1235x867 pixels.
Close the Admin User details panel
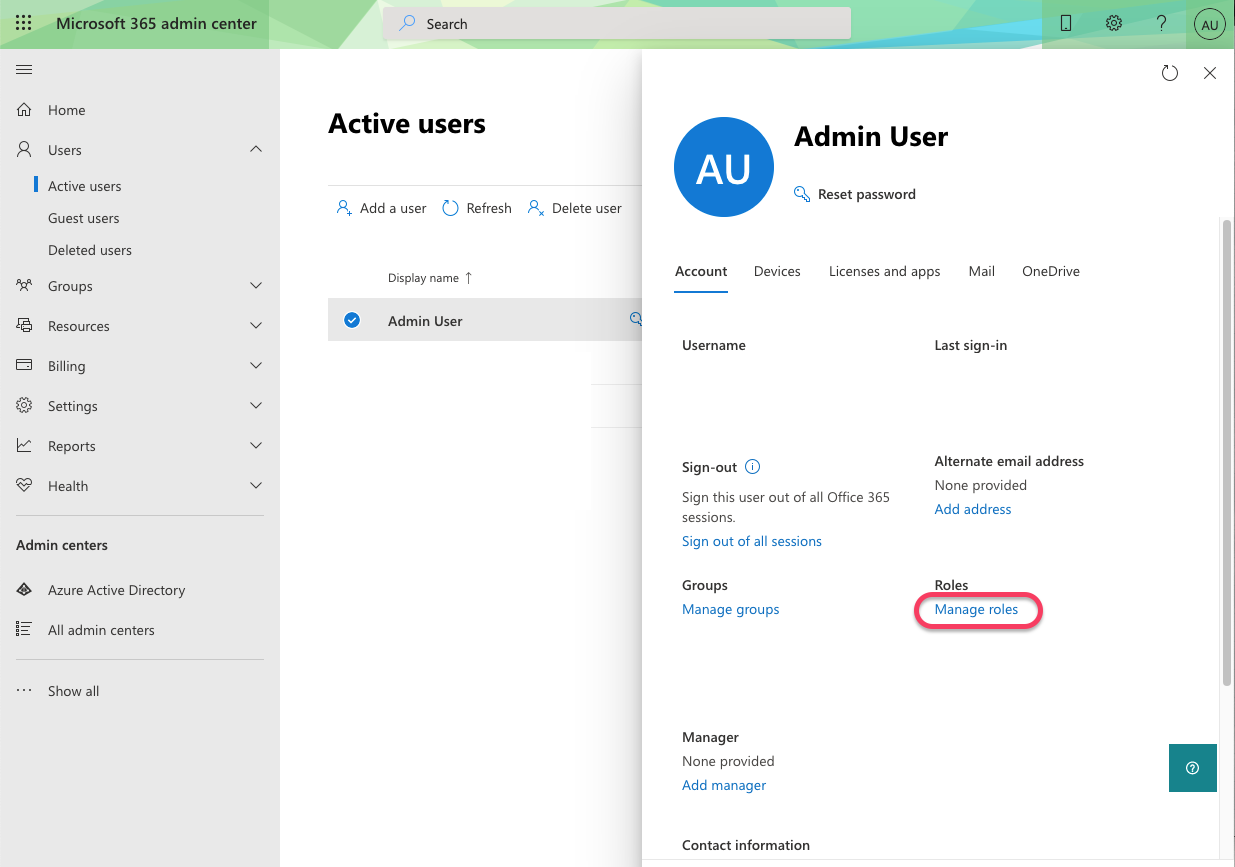pos(1210,73)
